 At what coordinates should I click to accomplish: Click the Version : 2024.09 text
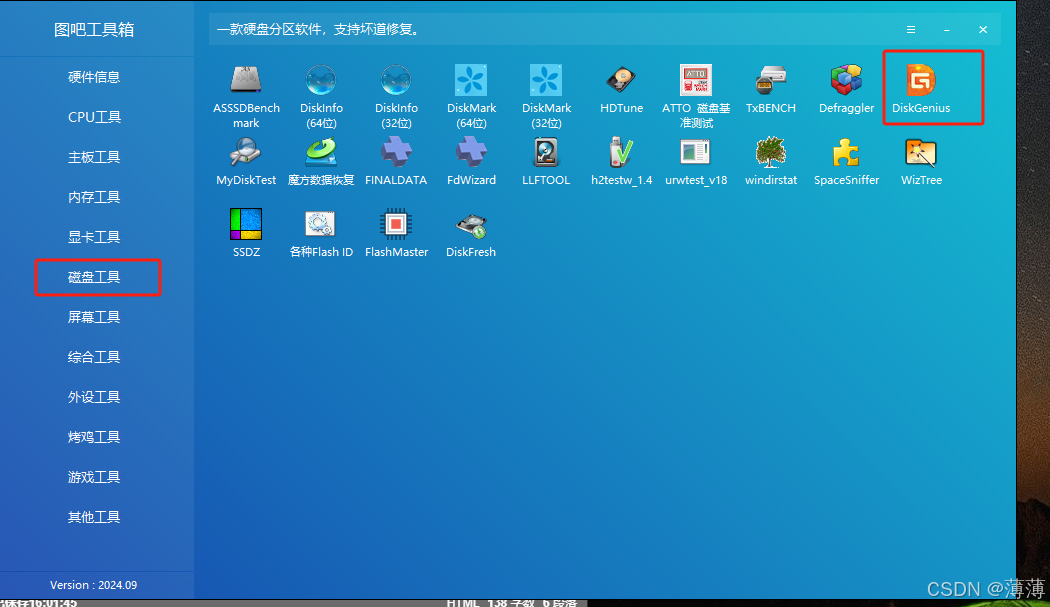pos(94,585)
